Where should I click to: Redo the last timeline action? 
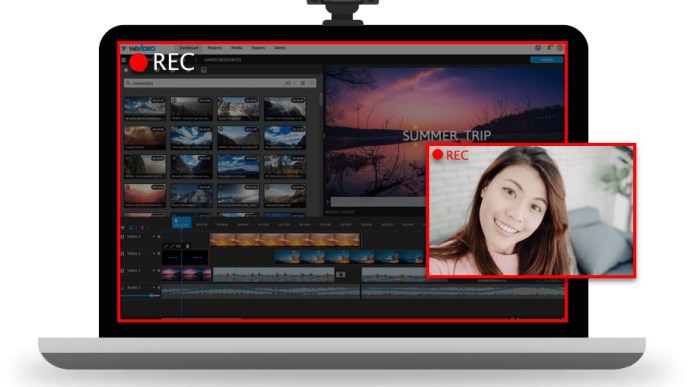[141, 227]
